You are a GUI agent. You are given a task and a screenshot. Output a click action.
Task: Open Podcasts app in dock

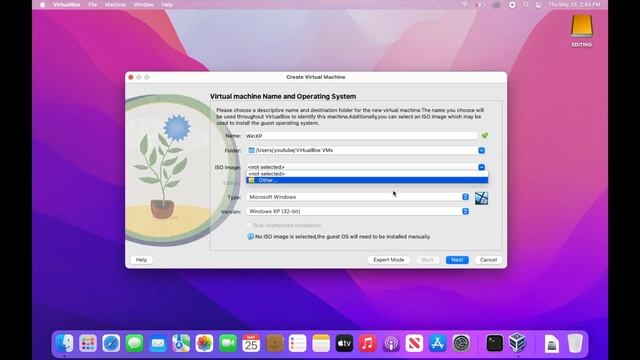[x=391, y=343]
